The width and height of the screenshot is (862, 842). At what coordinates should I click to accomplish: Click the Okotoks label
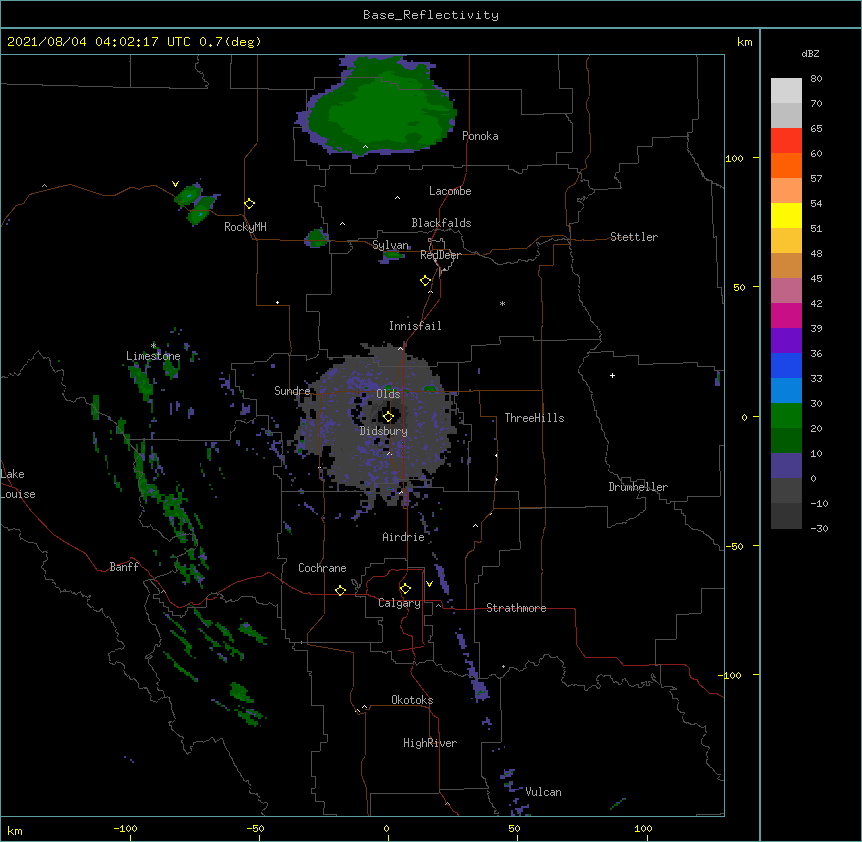coord(412,700)
